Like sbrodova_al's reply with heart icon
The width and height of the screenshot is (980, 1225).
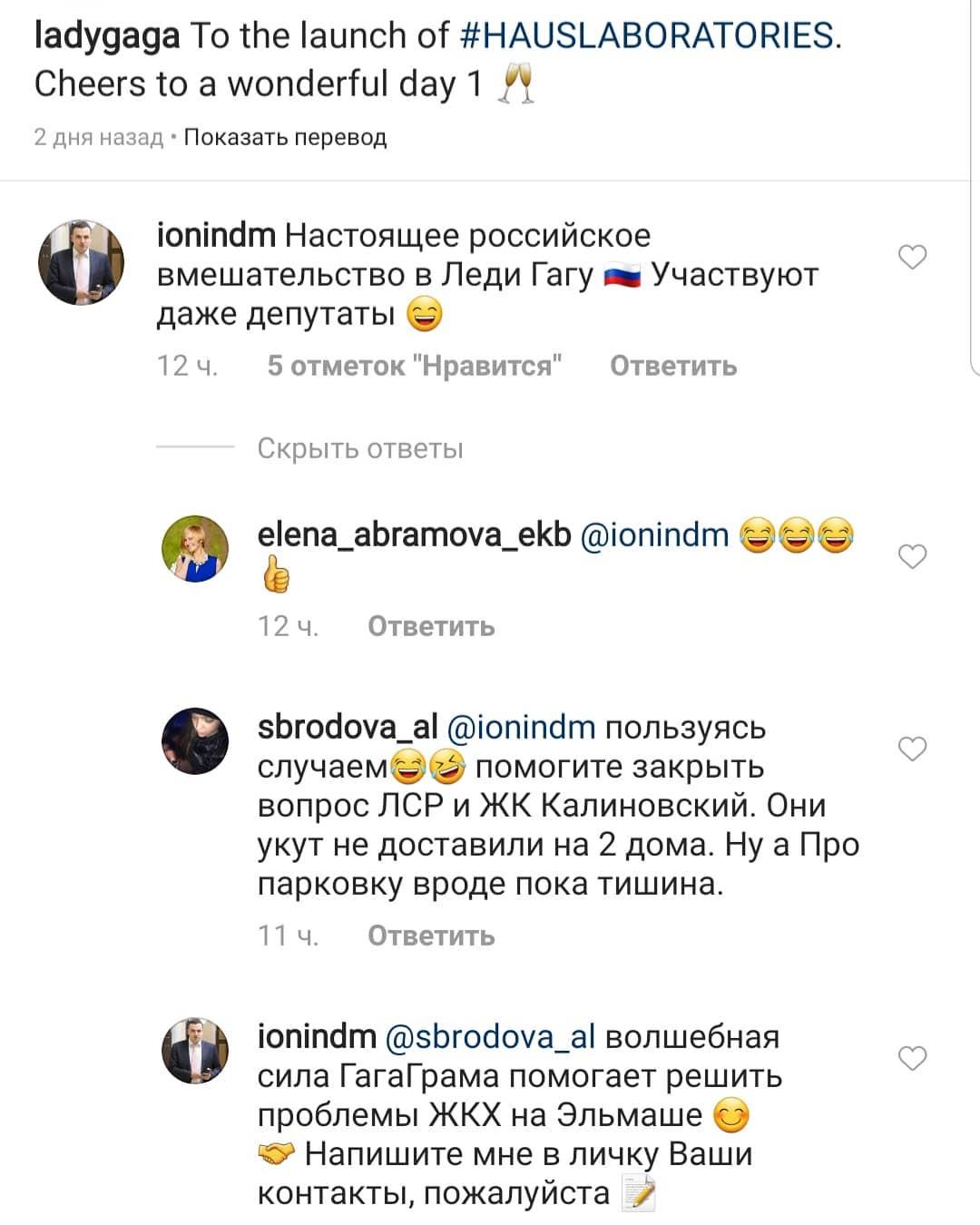[x=912, y=749]
